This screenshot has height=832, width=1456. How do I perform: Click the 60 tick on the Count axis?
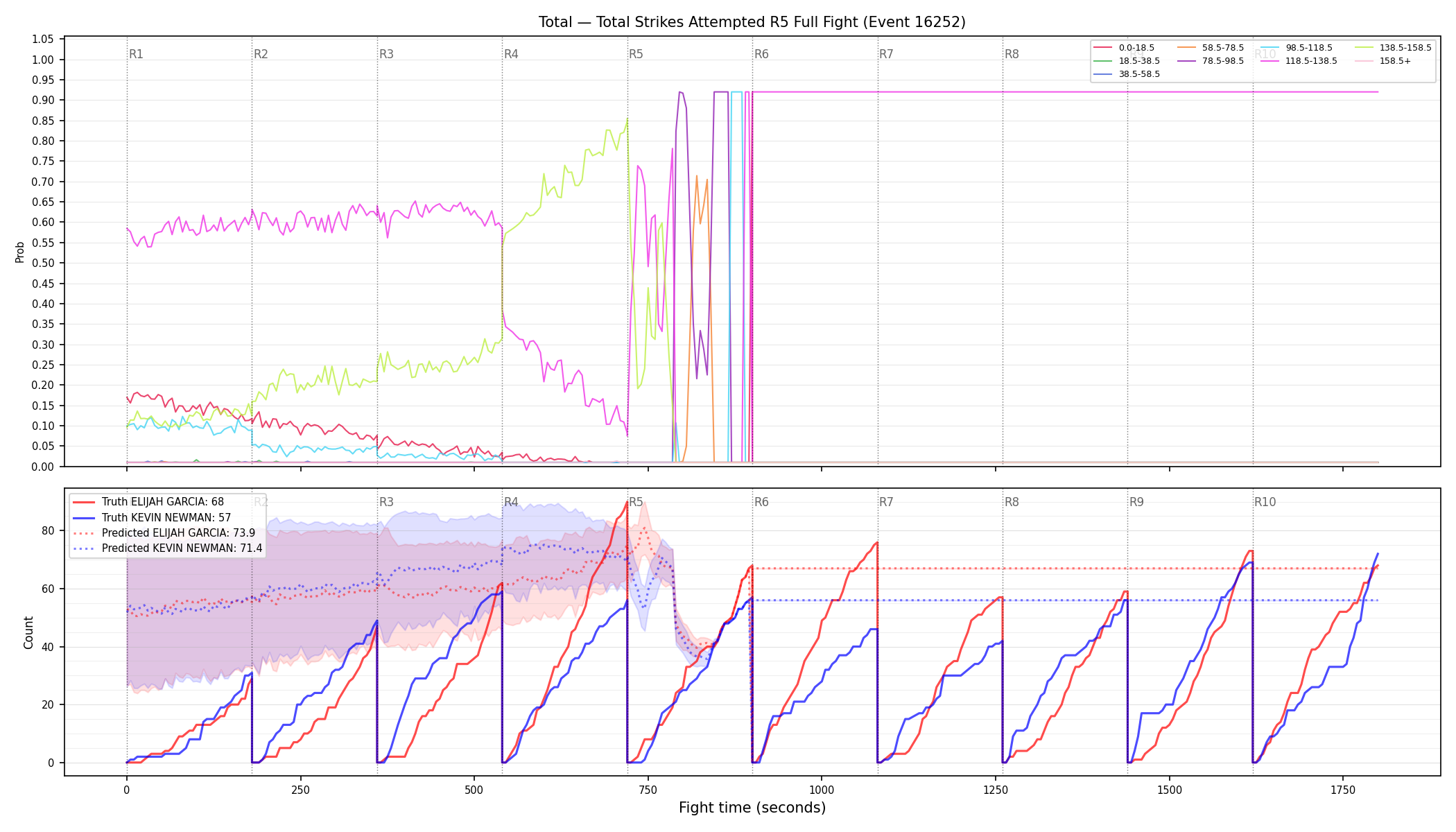(x=48, y=589)
